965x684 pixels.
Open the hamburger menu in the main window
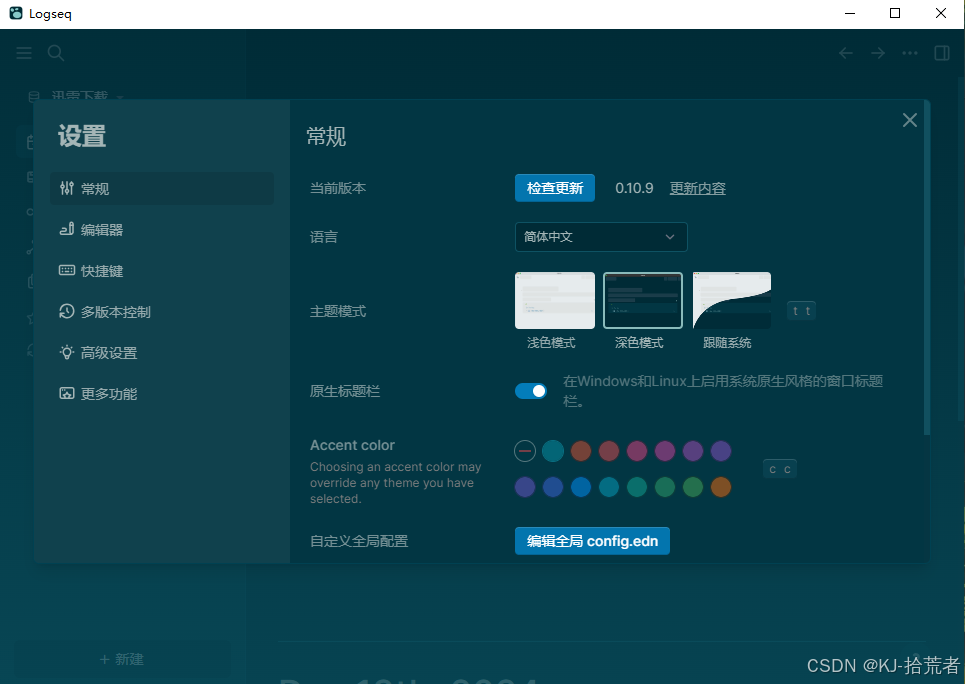coord(24,53)
